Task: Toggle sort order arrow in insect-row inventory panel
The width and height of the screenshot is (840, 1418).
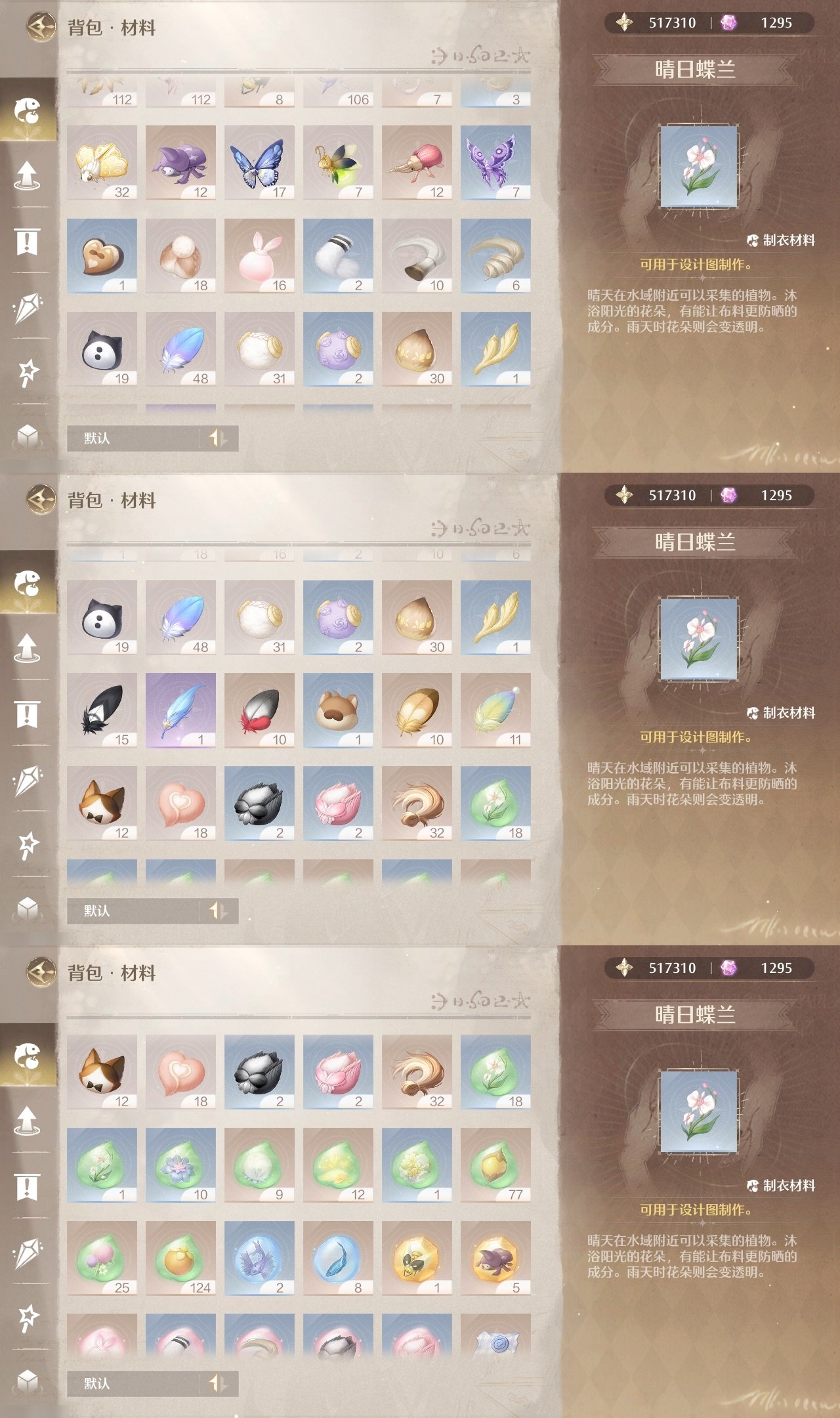Action: [x=217, y=438]
